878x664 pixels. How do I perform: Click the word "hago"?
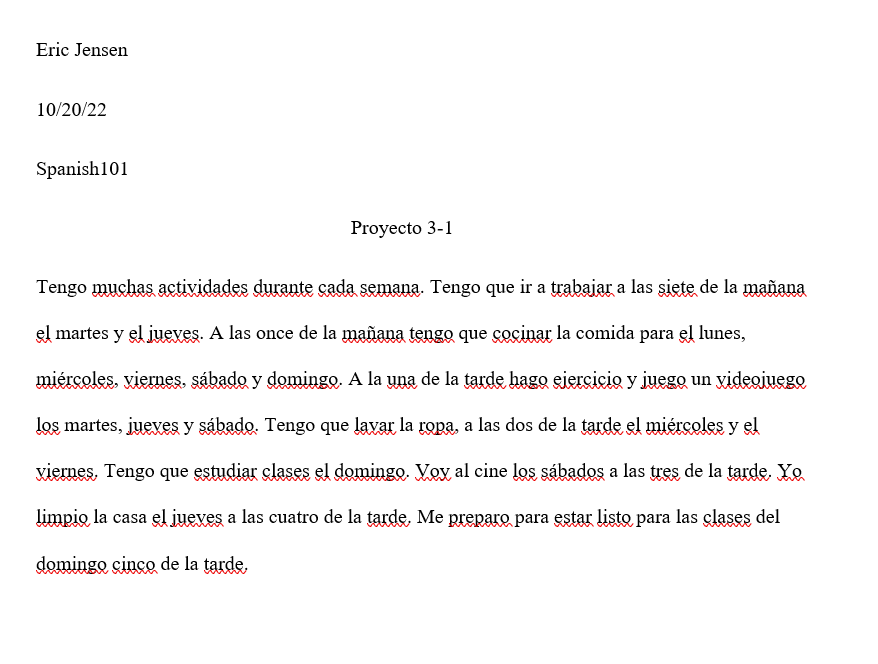528,380
